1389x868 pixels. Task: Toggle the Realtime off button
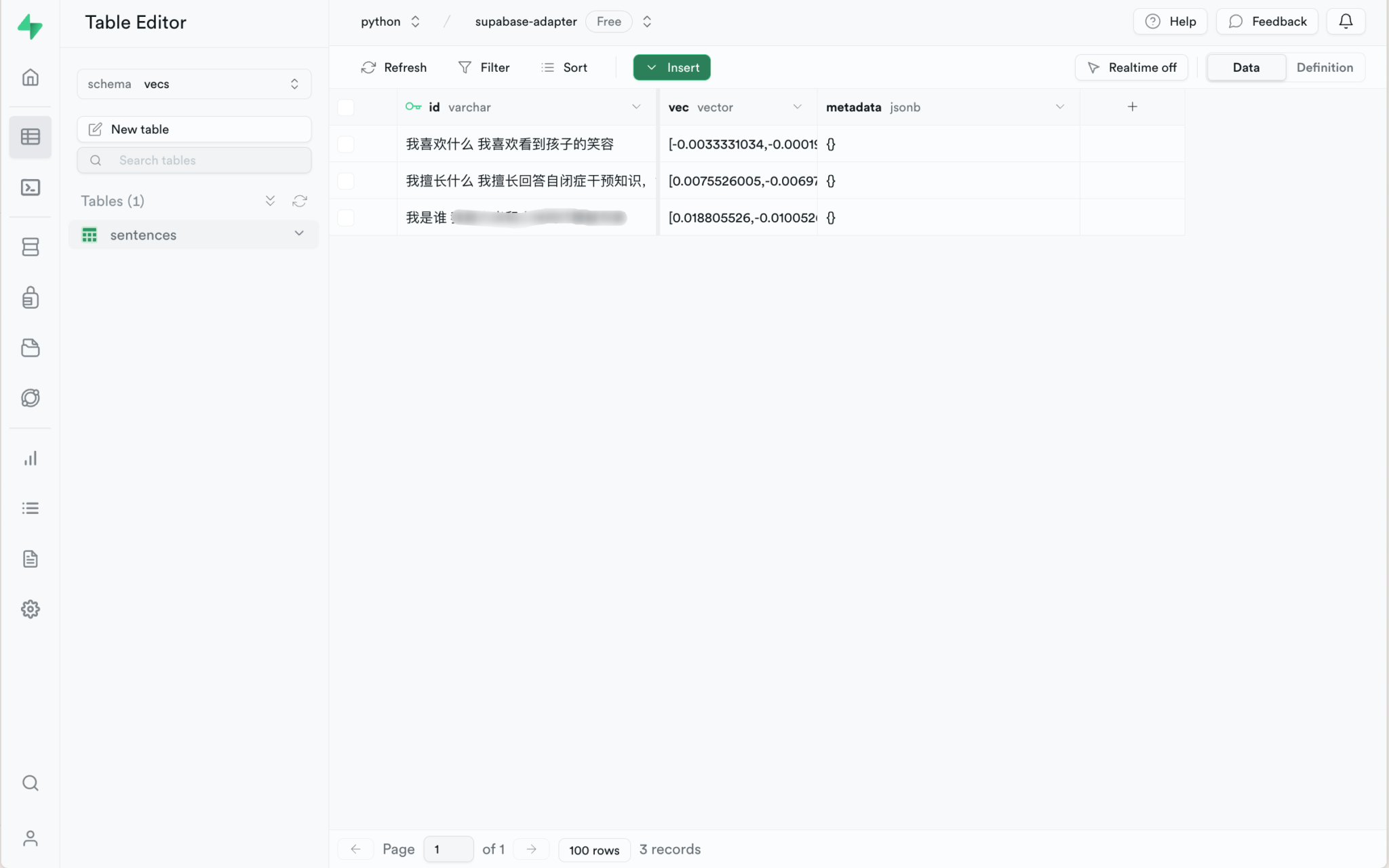pyautogui.click(x=1131, y=67)
